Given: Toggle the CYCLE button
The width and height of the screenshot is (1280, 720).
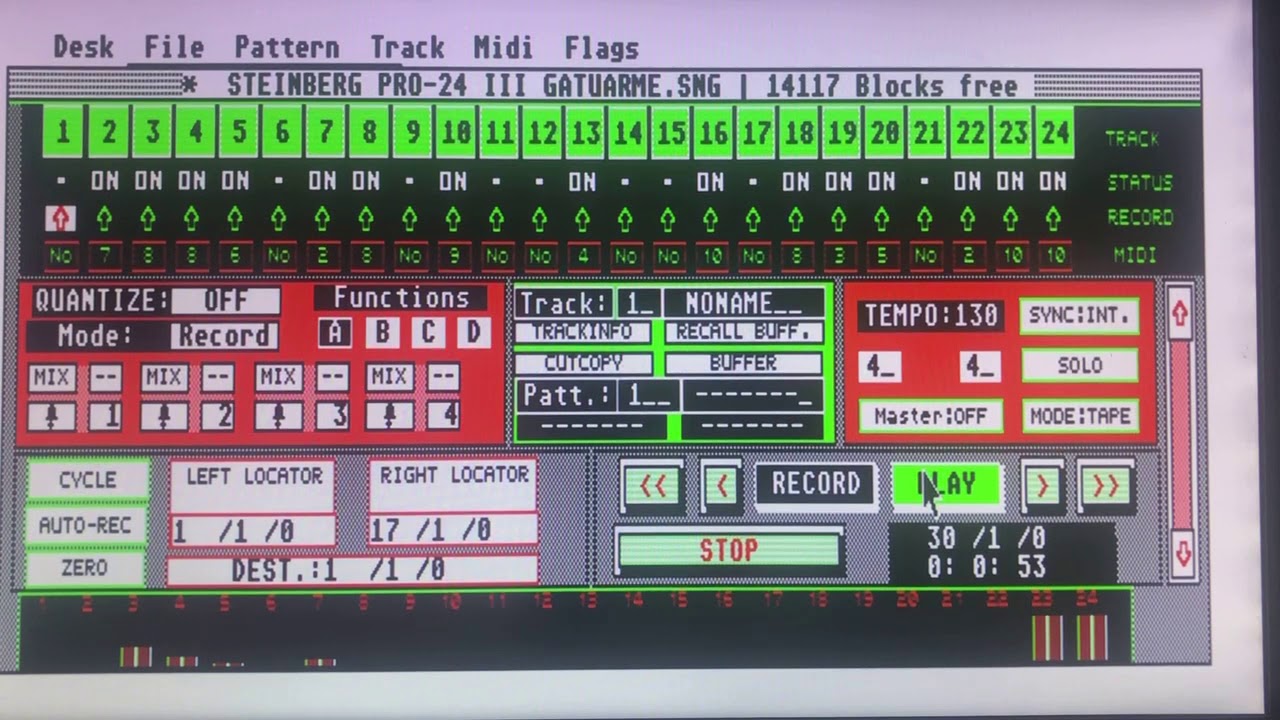Looking at the screenshot, I should 88,480.
